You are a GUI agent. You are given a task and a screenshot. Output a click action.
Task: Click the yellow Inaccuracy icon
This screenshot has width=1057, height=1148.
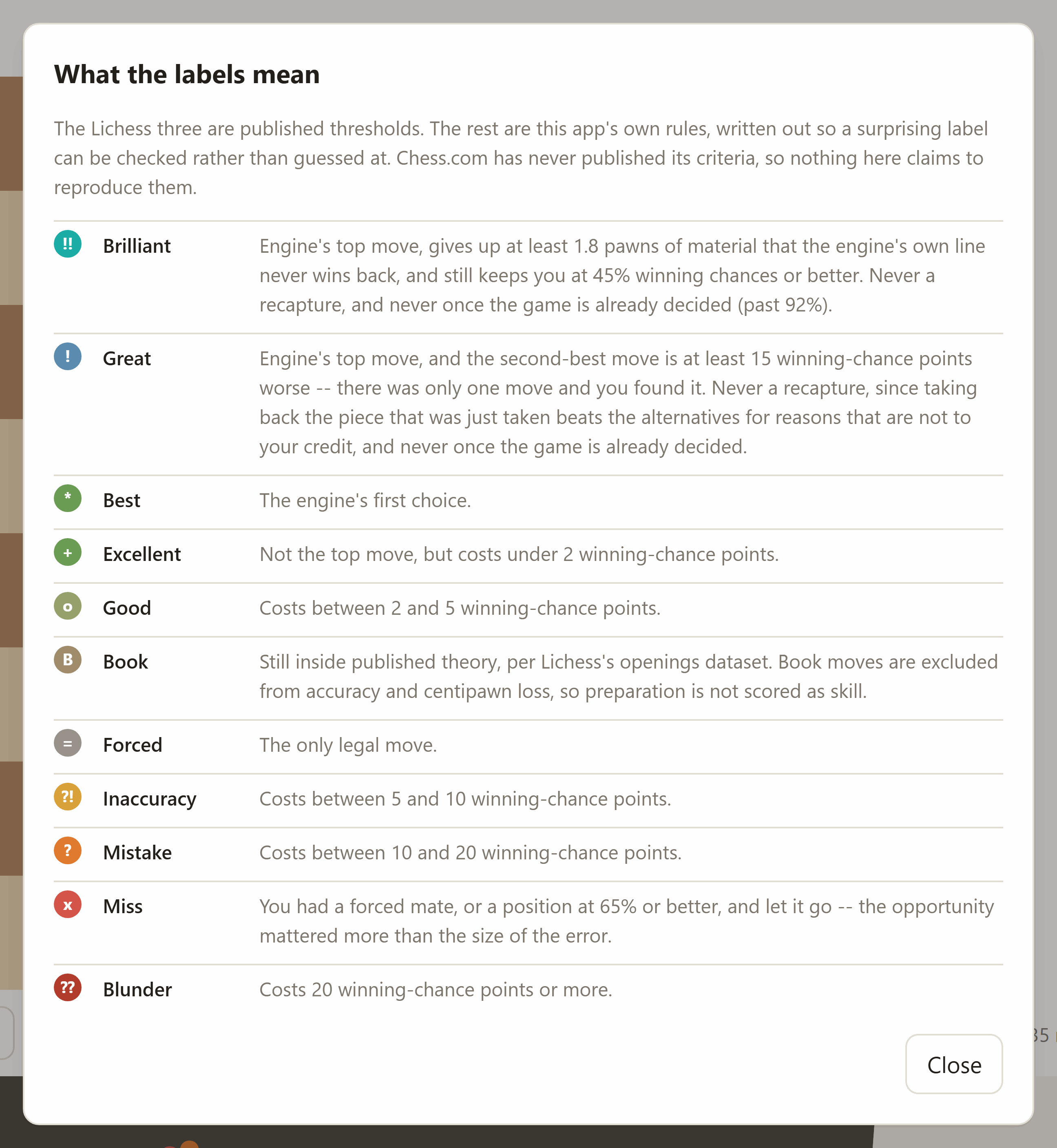point(68,797)
